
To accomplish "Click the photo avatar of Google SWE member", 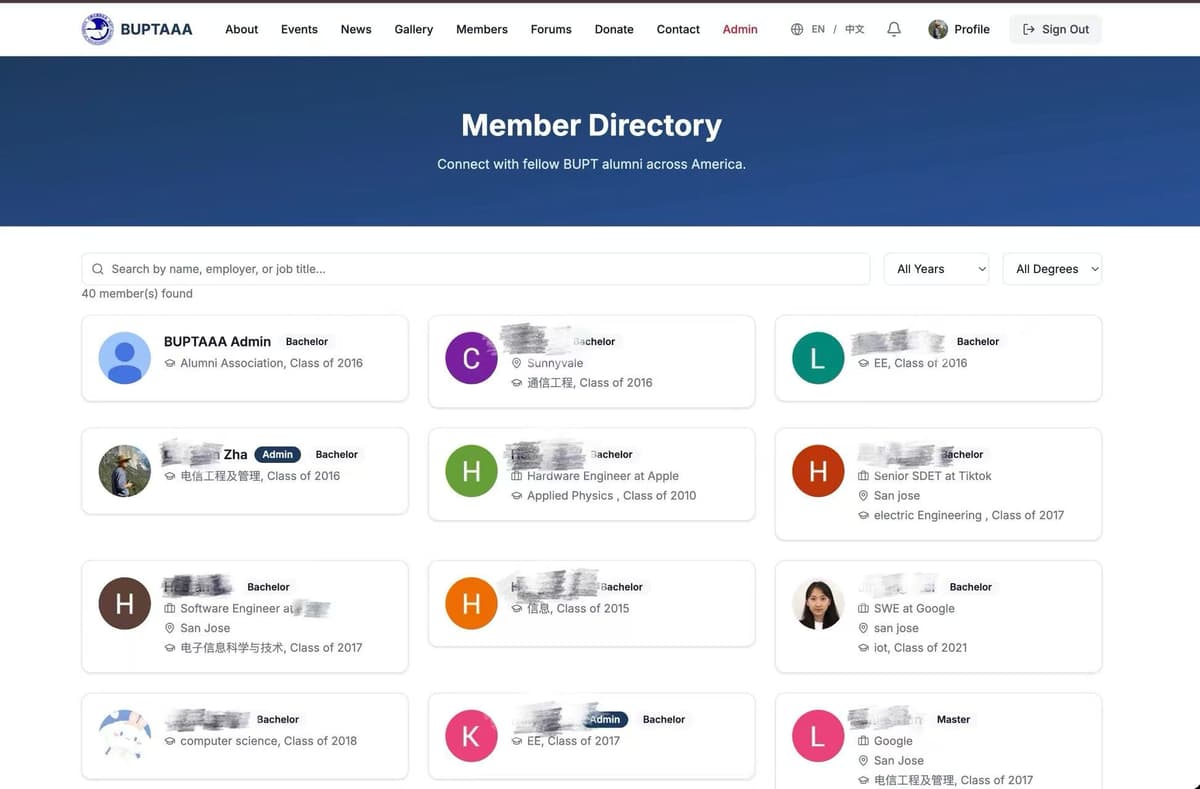I will click(x=818, y=603).
